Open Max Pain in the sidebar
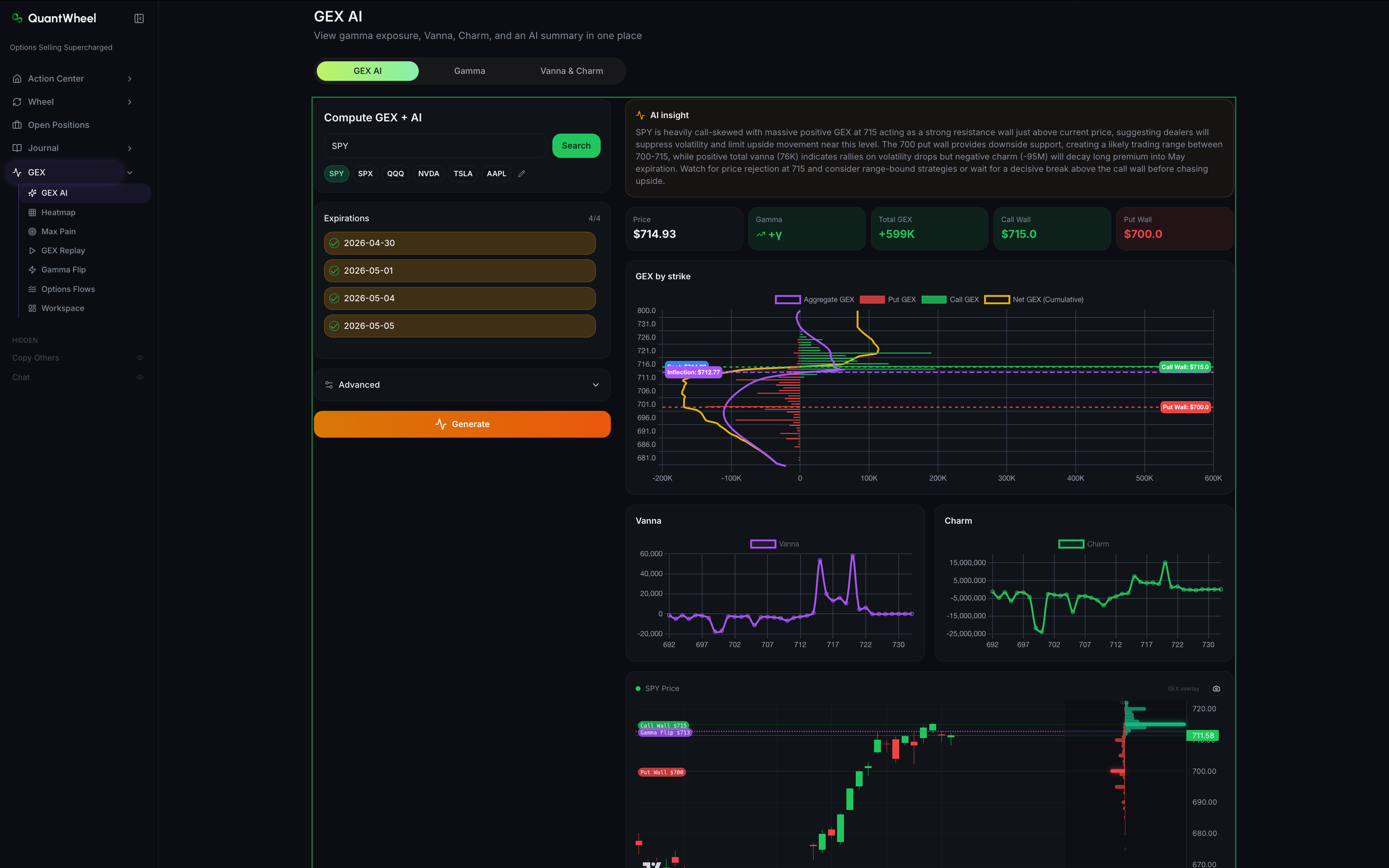 coord(85,231)
